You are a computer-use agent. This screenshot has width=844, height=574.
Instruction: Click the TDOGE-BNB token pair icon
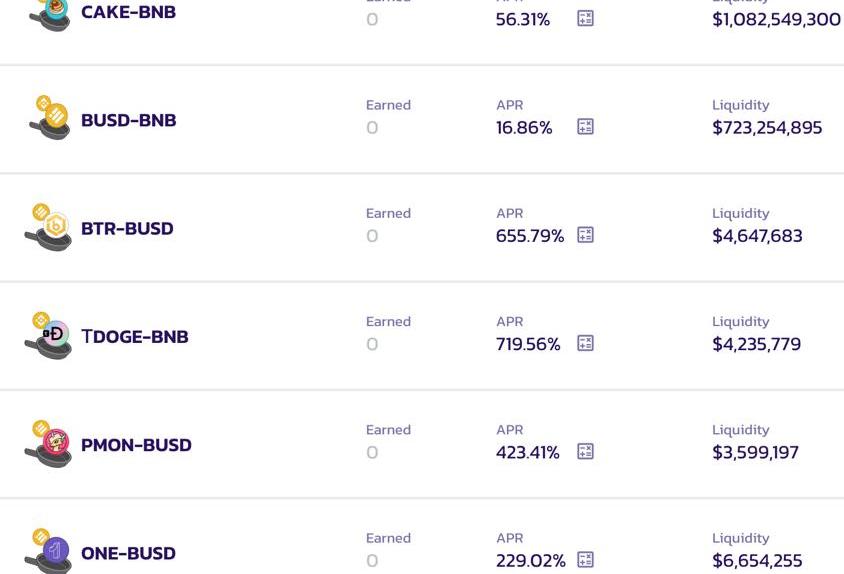coord(49,335)
